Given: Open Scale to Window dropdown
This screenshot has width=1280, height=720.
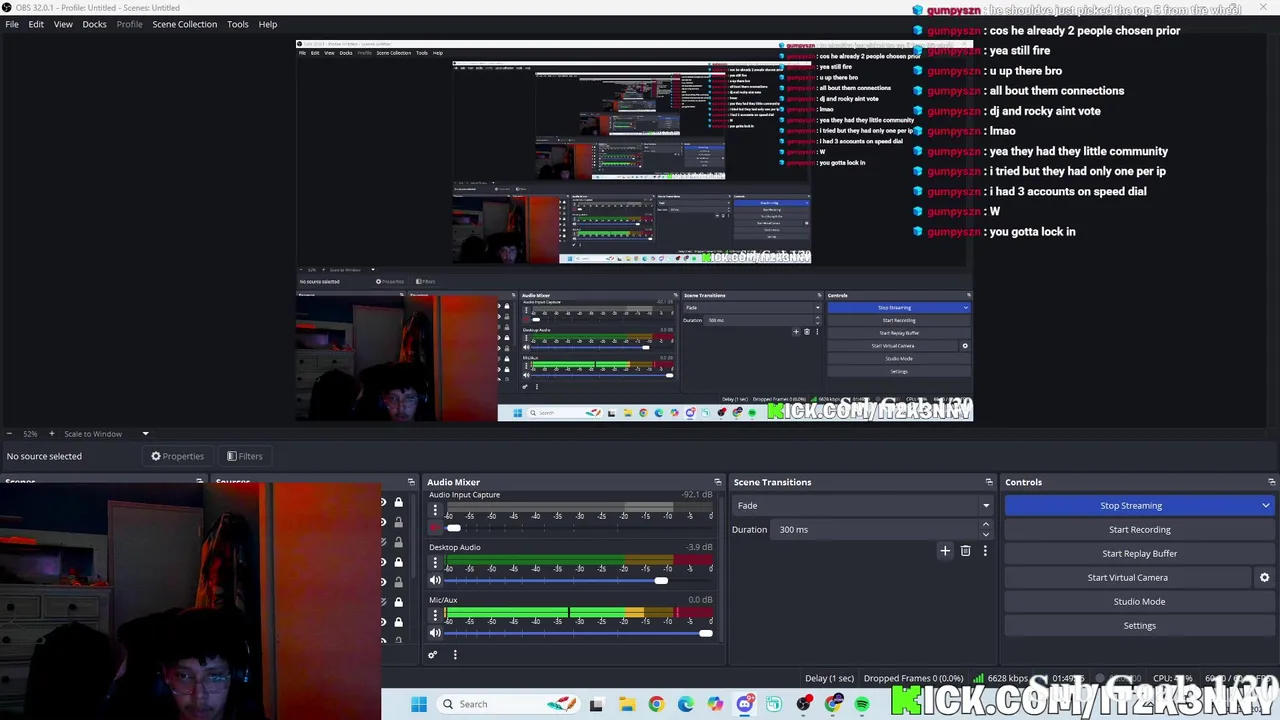Looking at the screenshot, I should click(x=106, y=434).
